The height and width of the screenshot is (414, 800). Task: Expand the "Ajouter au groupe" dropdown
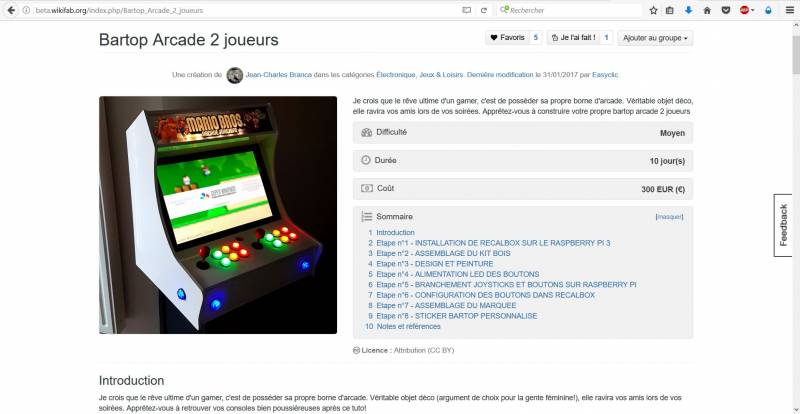pos(655,38)
